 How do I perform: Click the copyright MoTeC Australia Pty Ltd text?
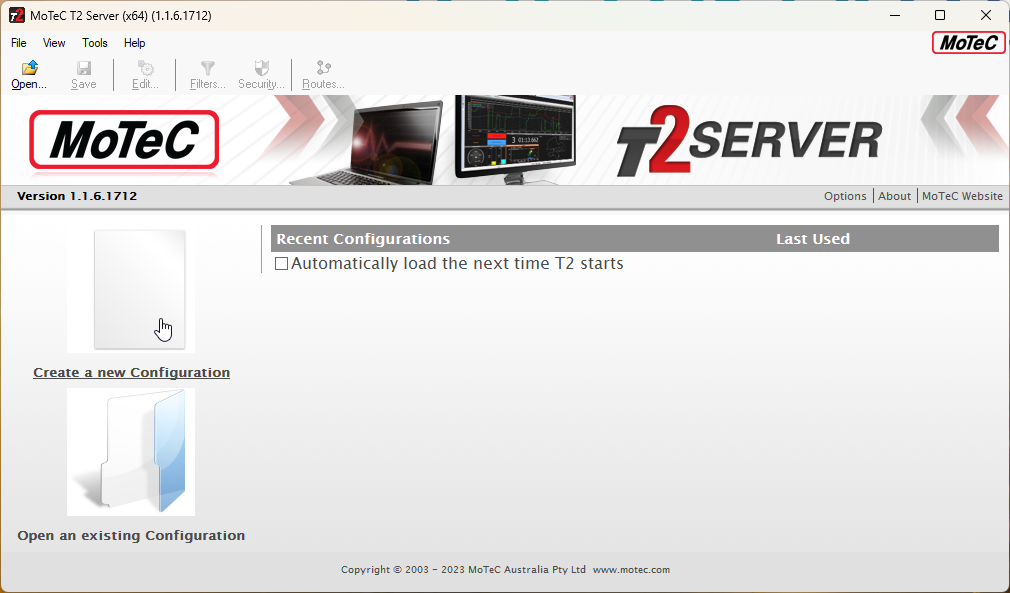[463, 570]
